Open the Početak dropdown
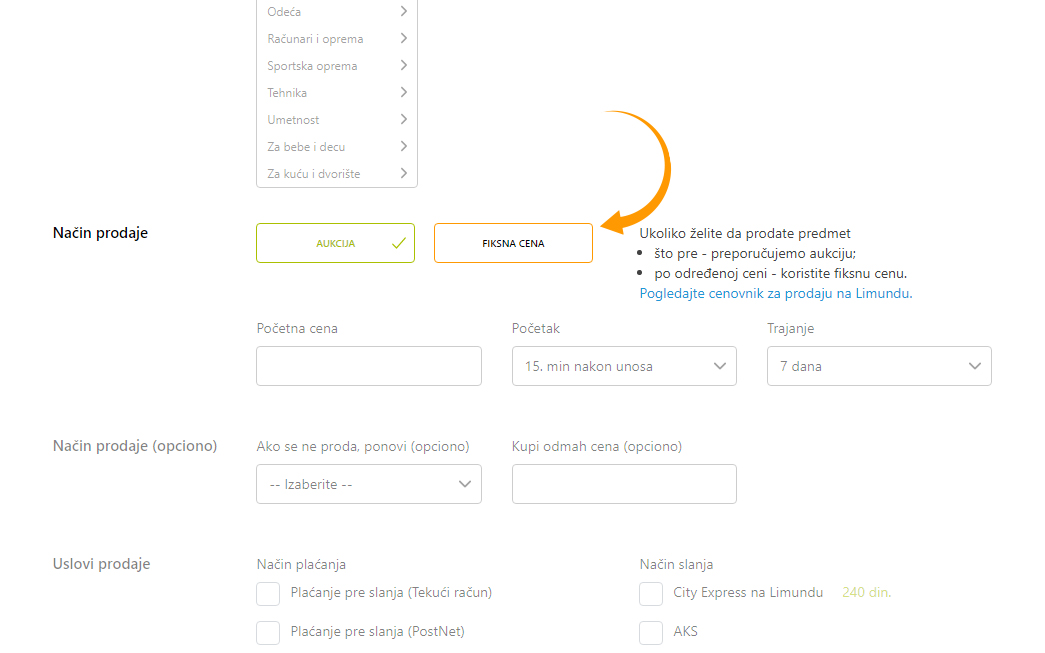This screenshot has width=1045, height=653. [x=624, y=366]
